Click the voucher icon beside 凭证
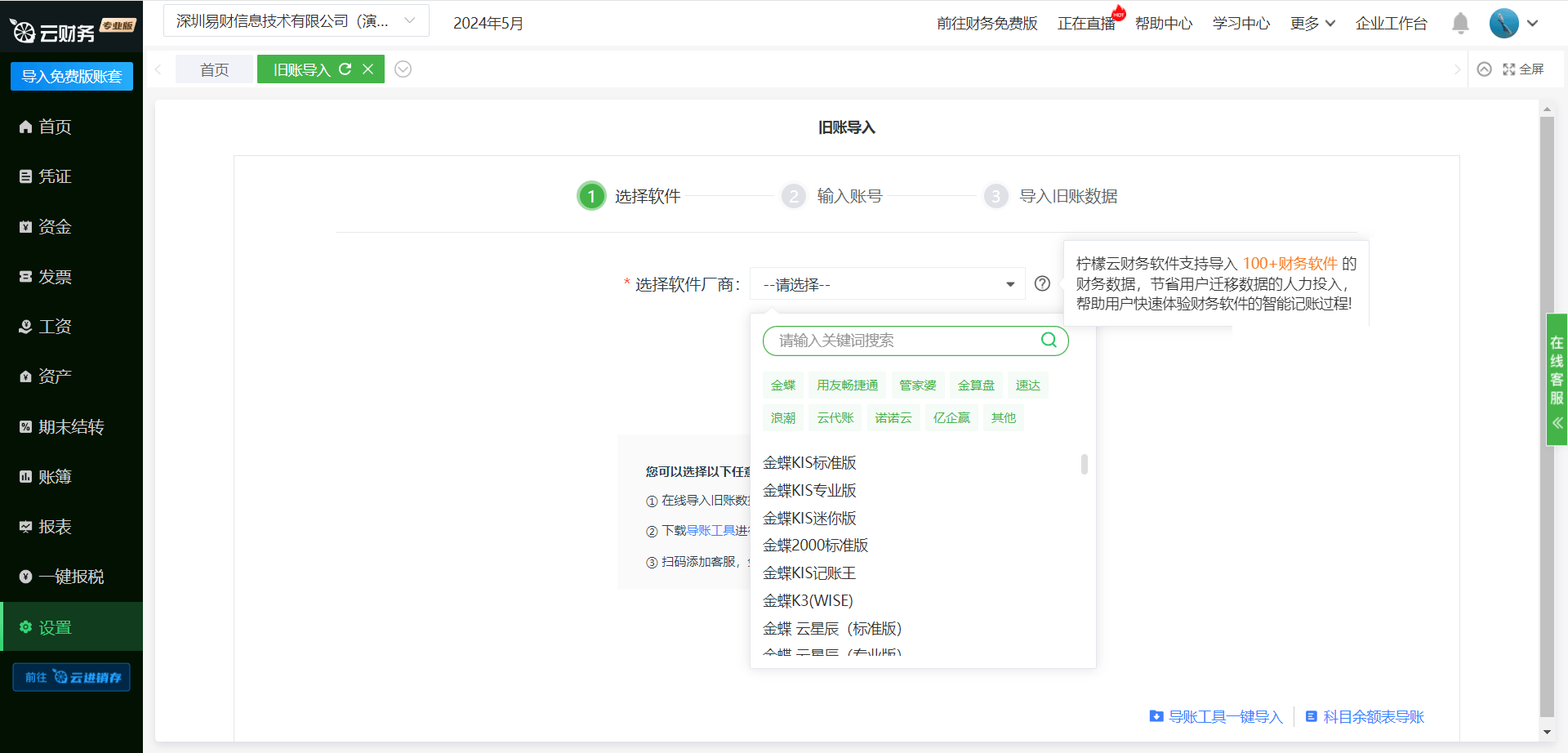The image size is (1568, 753). click(x=25, y=176)
